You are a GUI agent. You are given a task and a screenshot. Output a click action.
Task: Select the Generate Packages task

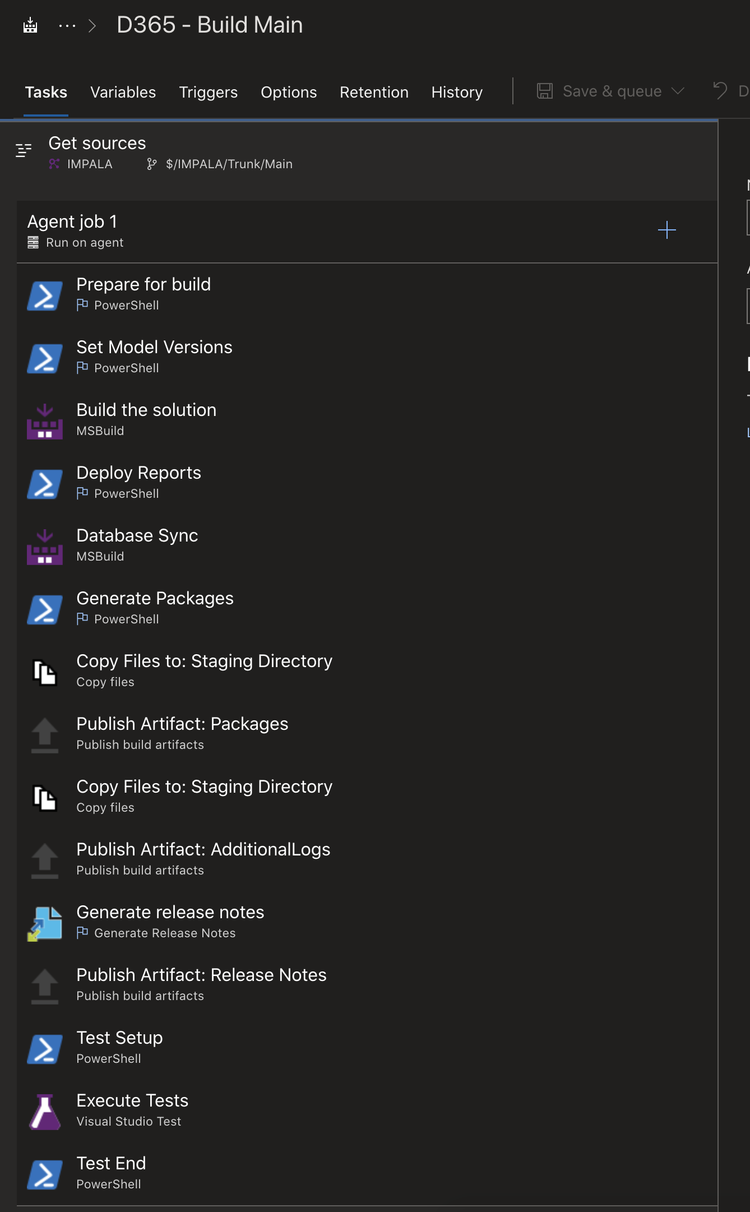tap(367, 609)
